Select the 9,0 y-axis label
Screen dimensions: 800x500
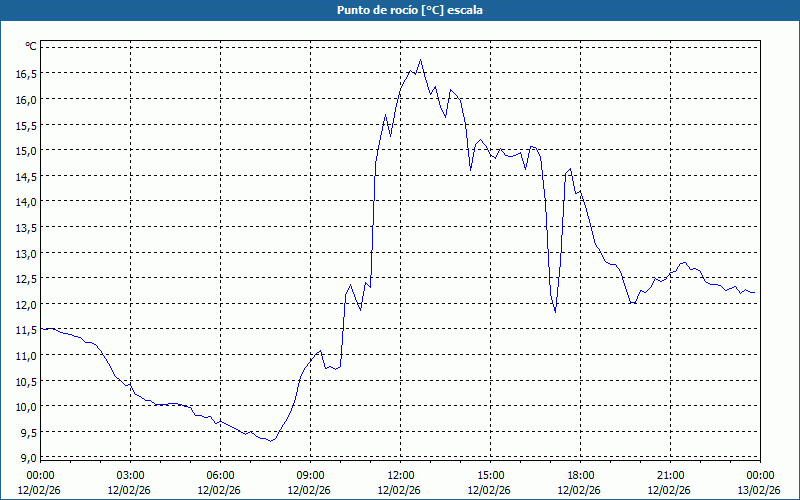coord(27,458)
